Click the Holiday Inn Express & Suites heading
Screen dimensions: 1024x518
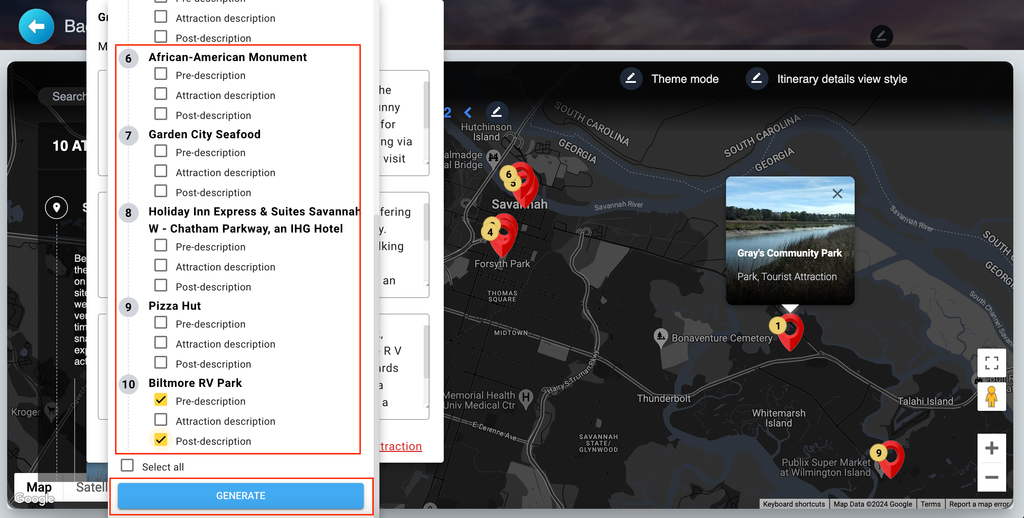click(254, 220)
